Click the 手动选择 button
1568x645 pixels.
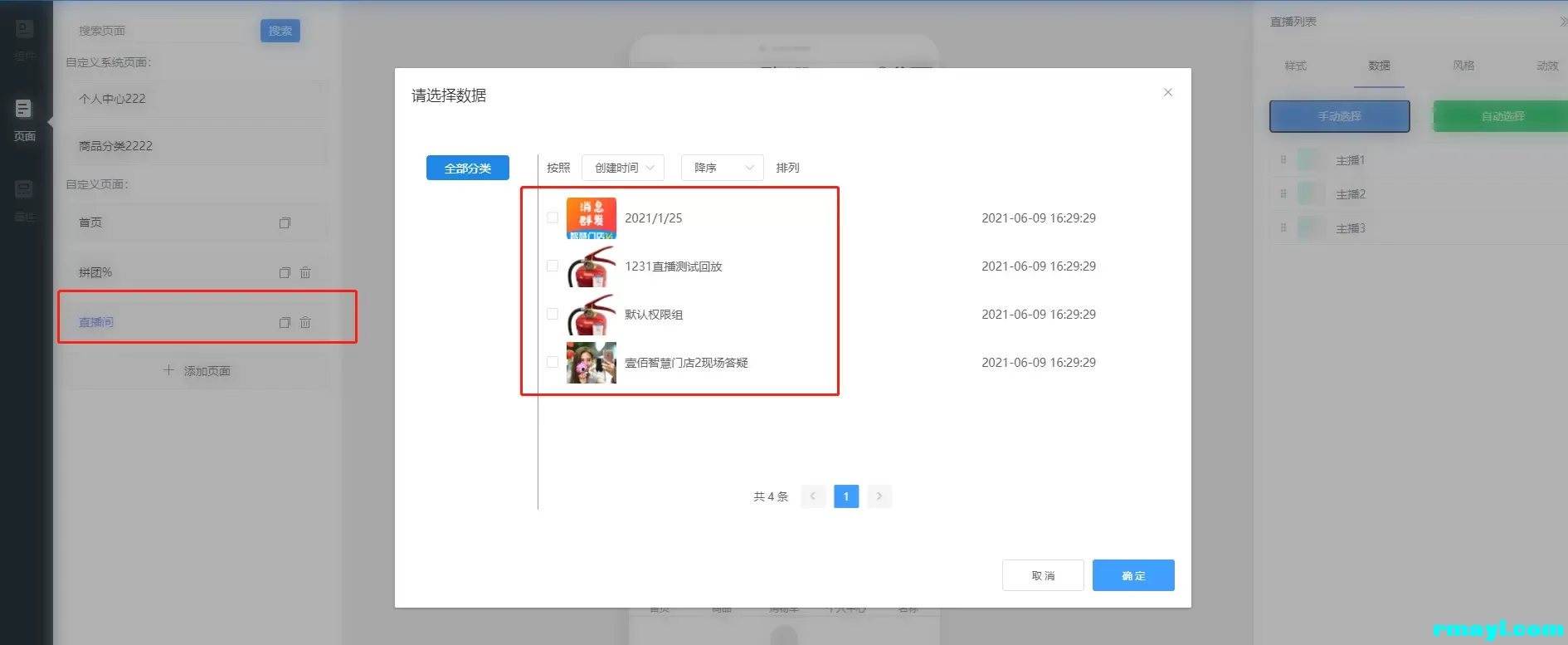pyautogui.click(x=1340, y=116)
